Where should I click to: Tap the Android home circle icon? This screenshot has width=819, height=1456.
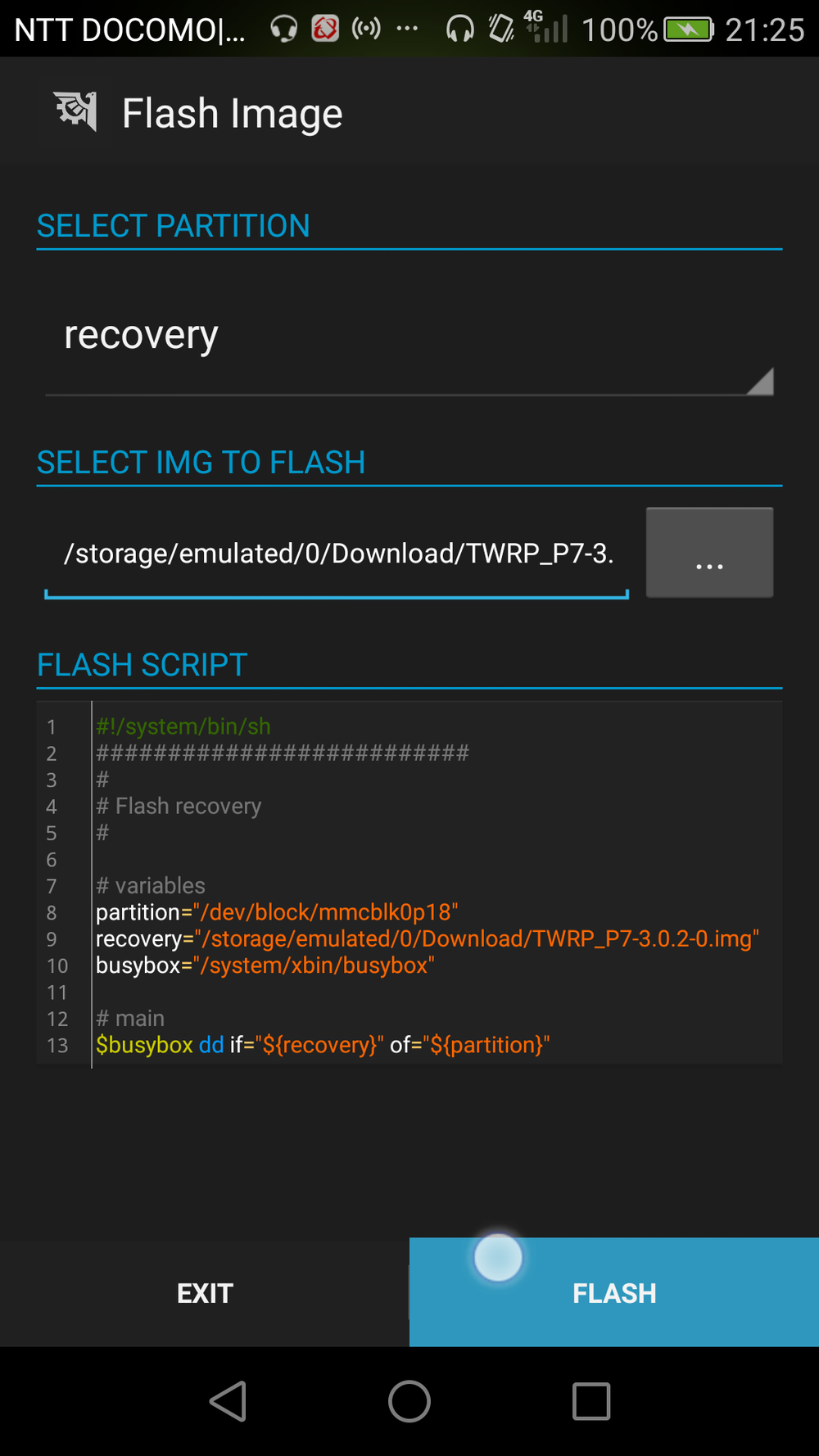[409, 1401]
